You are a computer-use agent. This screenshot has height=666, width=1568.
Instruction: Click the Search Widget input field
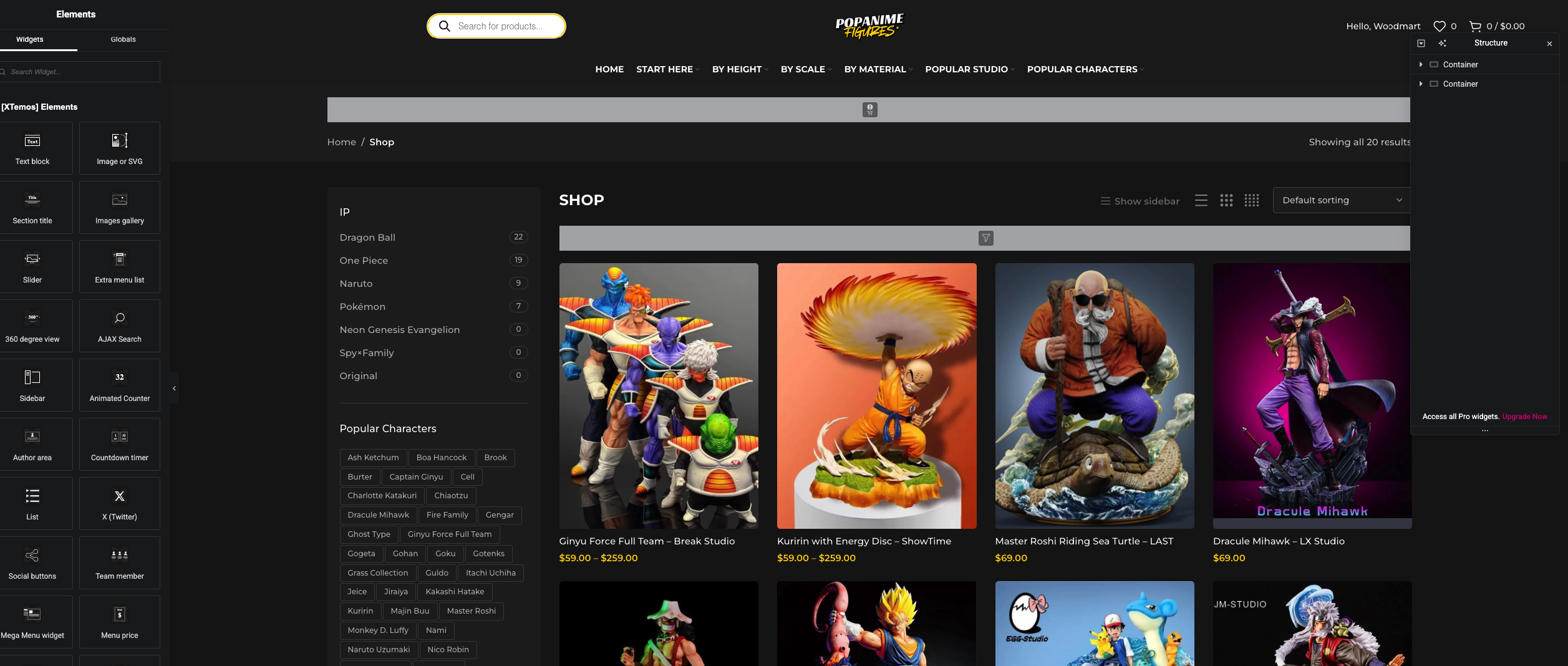pyautogui.click(x=80, y=72)
